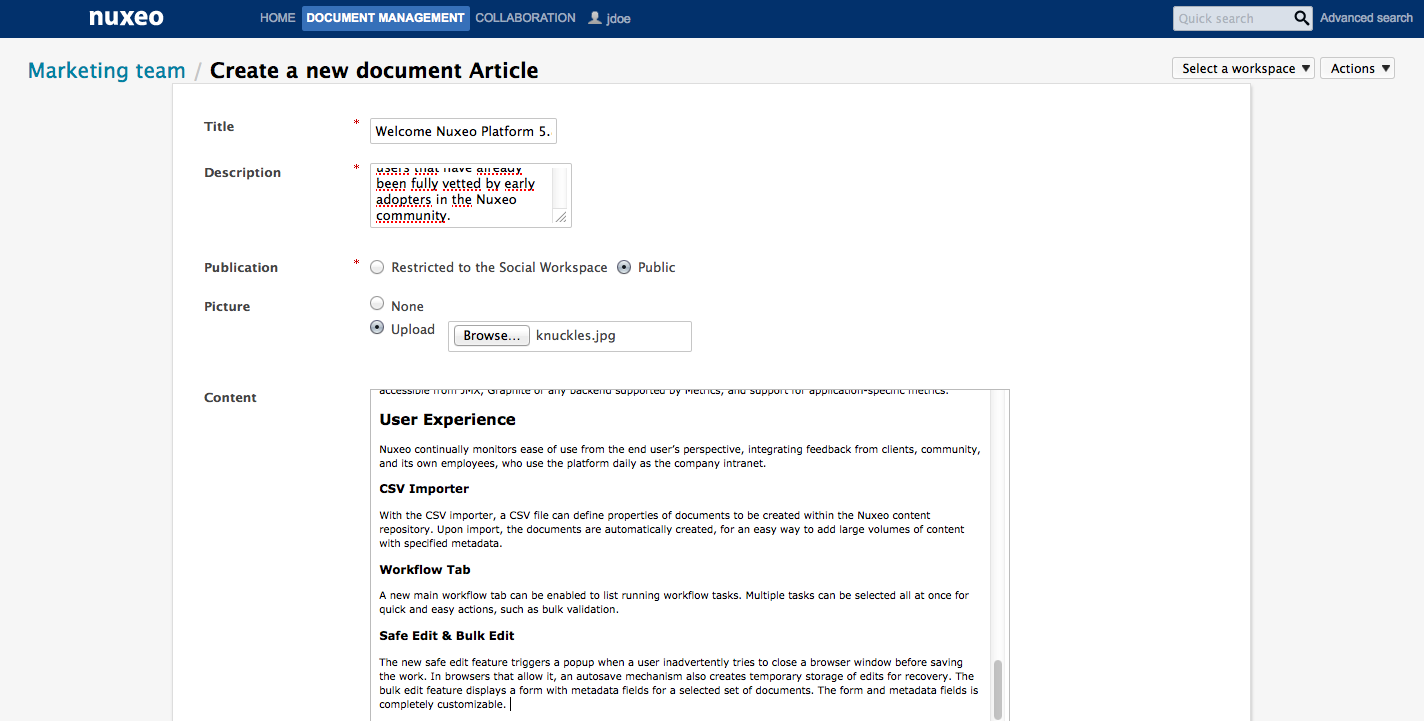Select Restricted to the Social Workspace
The height and width of the screenshot is (721, 1424).
[377, 267]
